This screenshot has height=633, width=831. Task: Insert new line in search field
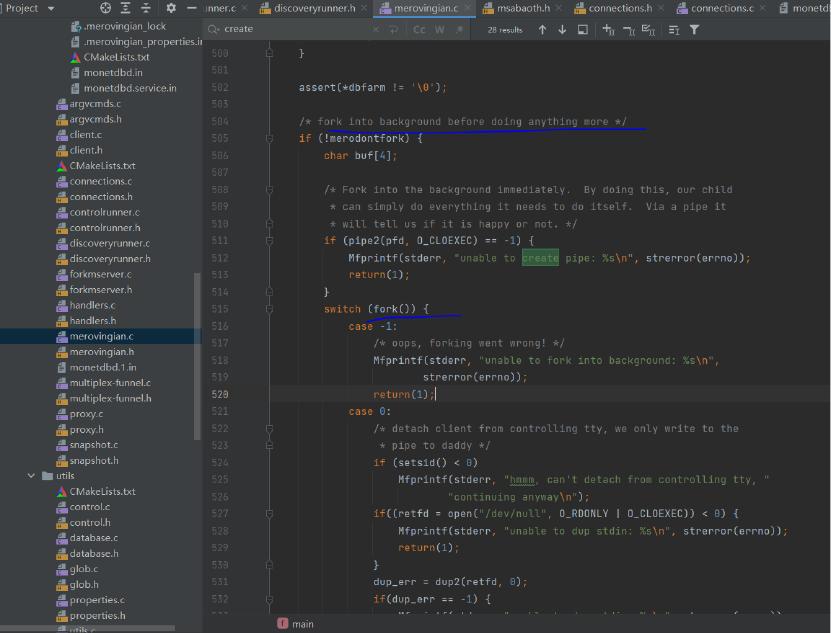pos(394,30)
